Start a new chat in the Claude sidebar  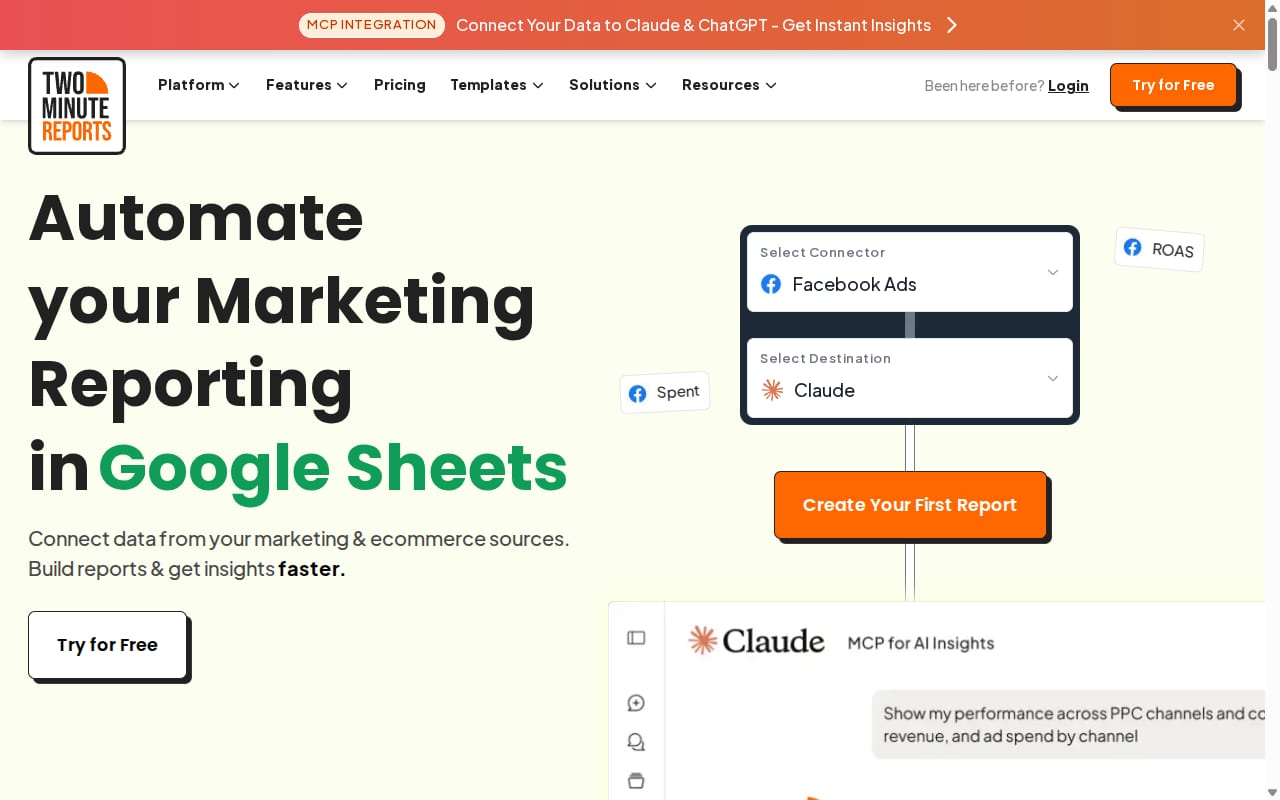click(x=636, y=703)
